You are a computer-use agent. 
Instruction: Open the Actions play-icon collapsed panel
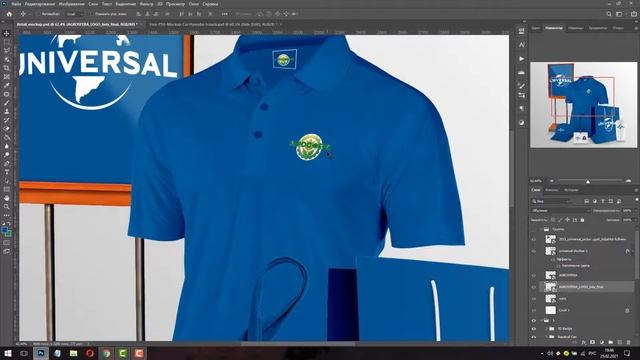coord(522,58)
